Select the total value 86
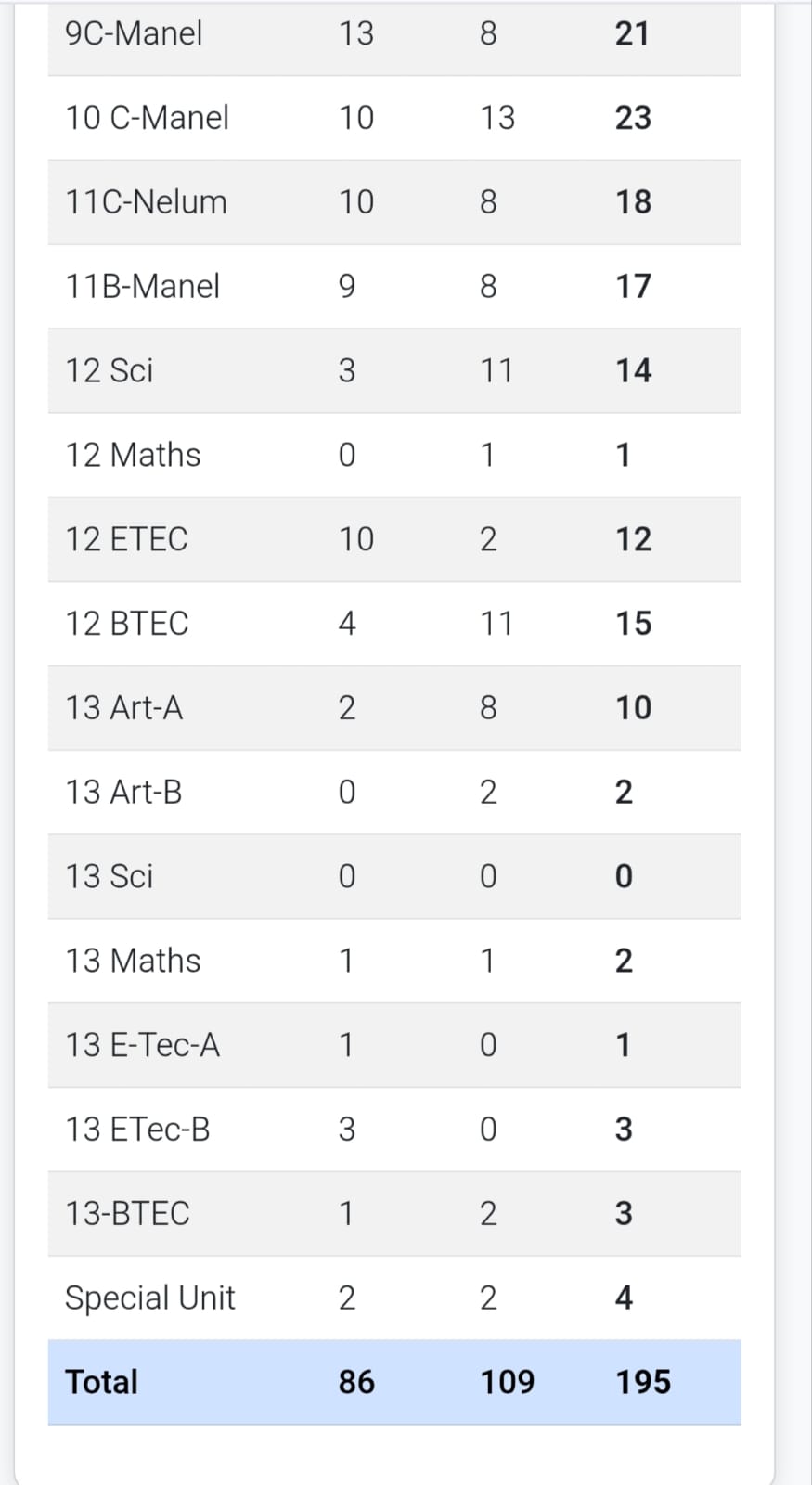Viewport: 812px width, 1485px height. [356, 1382]
